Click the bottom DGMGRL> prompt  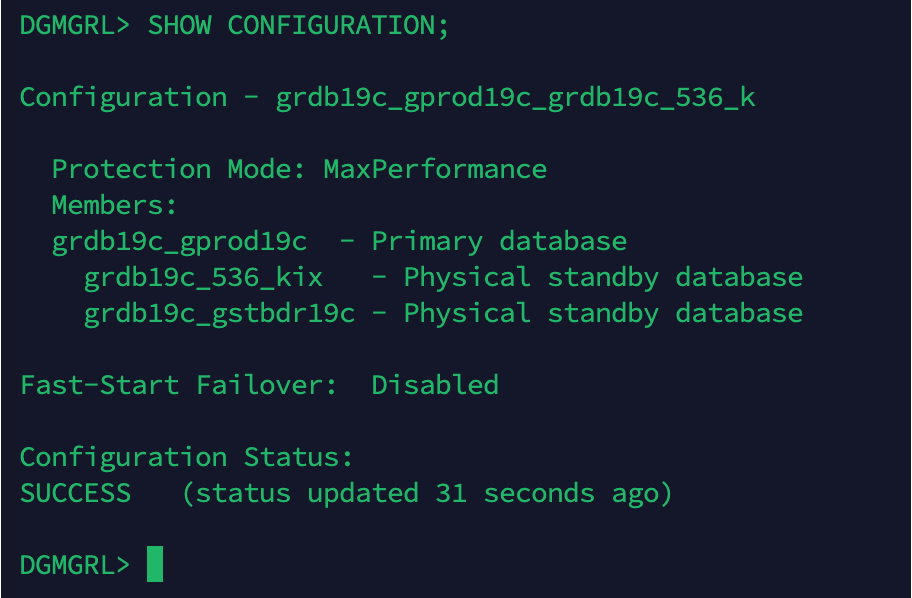(75, 565)
